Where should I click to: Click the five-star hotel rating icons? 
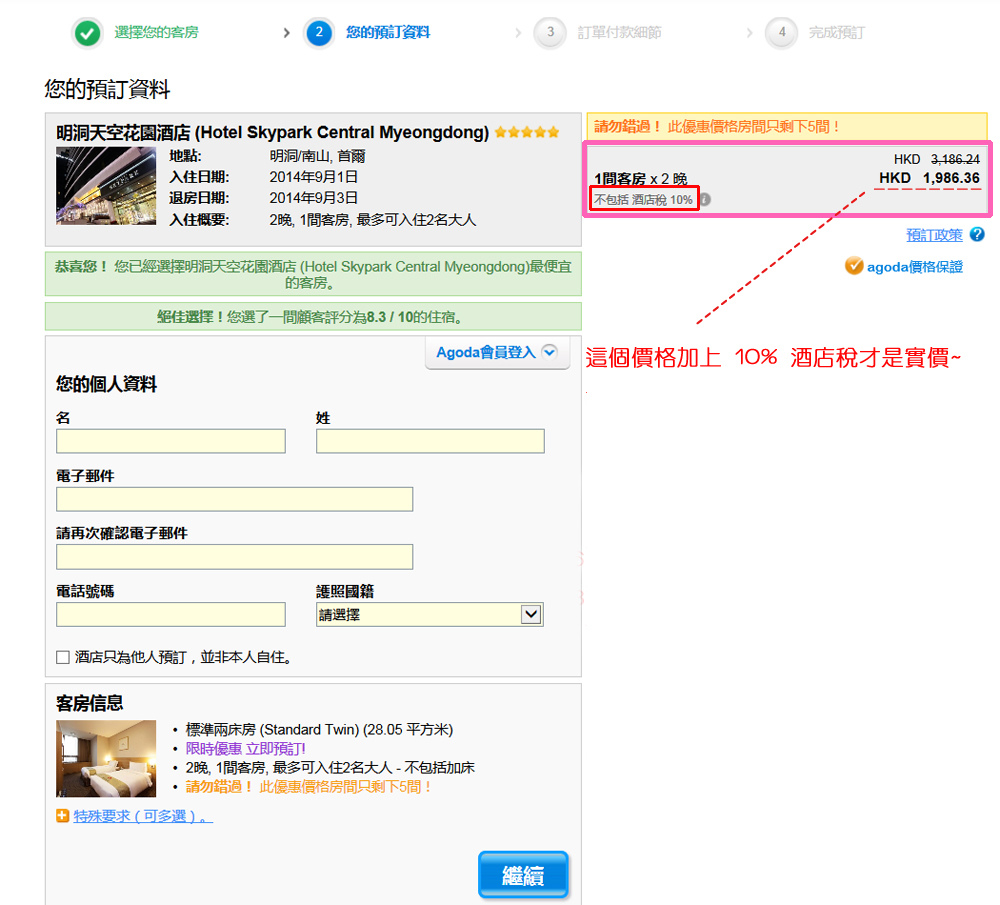[527, 132]
